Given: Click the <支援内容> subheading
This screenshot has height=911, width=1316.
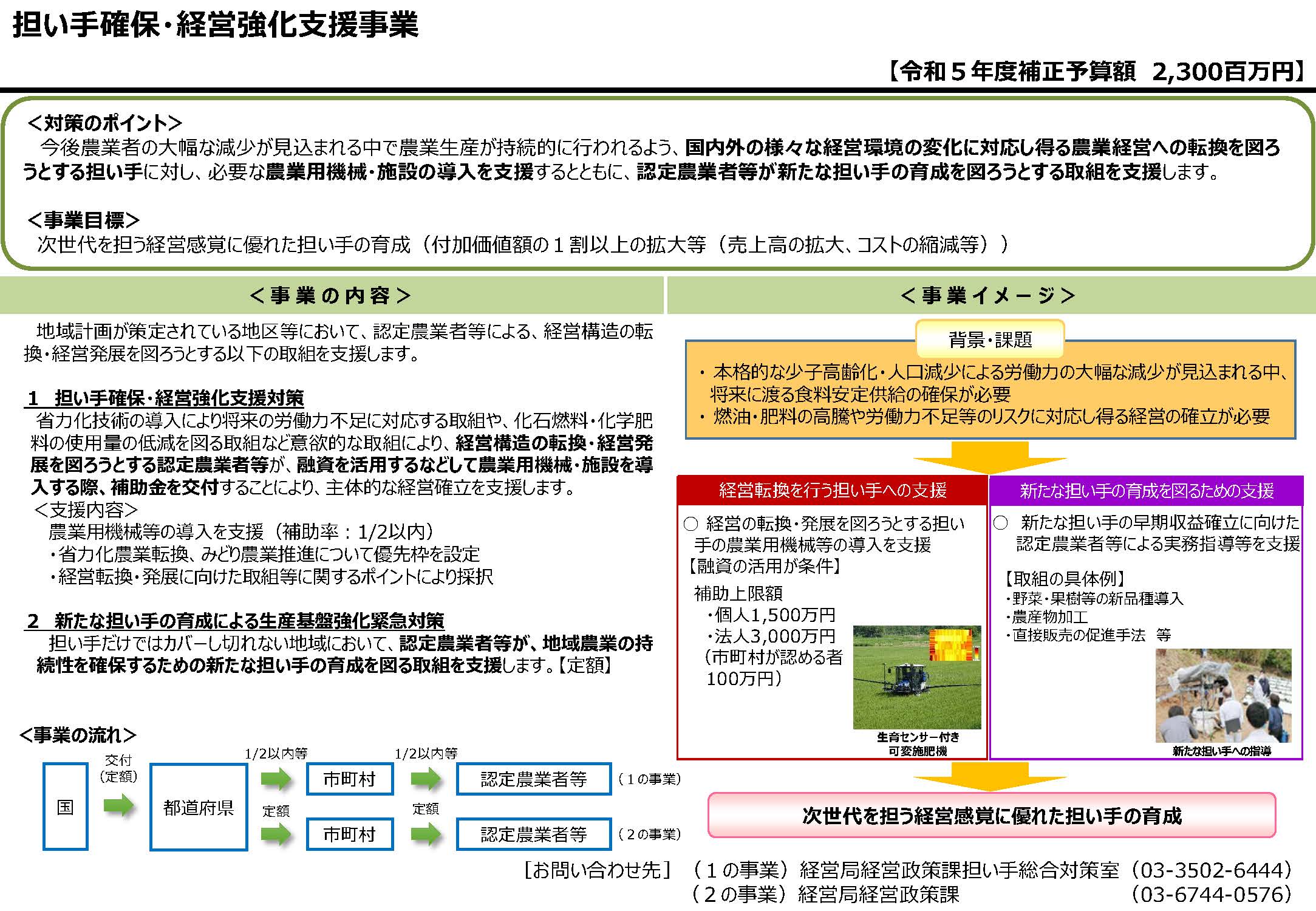Looking at the screenshot, I should point(86,510).
